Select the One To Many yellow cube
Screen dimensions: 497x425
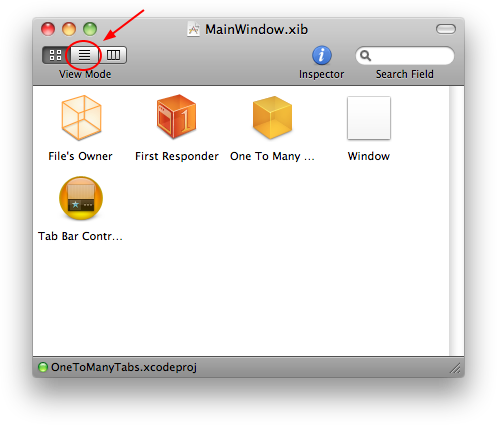coord(272,117)
